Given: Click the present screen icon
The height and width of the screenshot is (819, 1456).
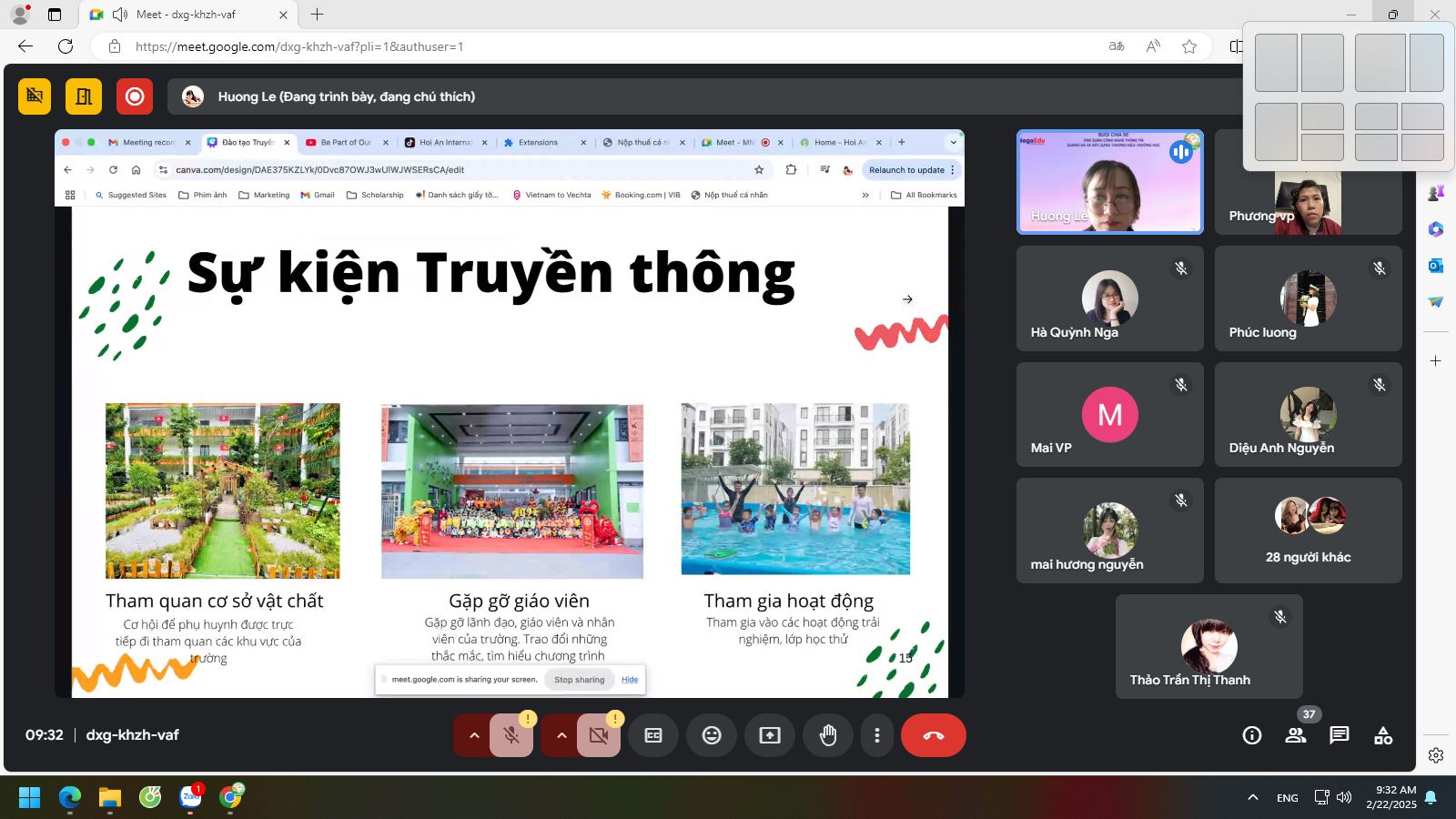Looking at the screenshot, I should tap(770, 735).
